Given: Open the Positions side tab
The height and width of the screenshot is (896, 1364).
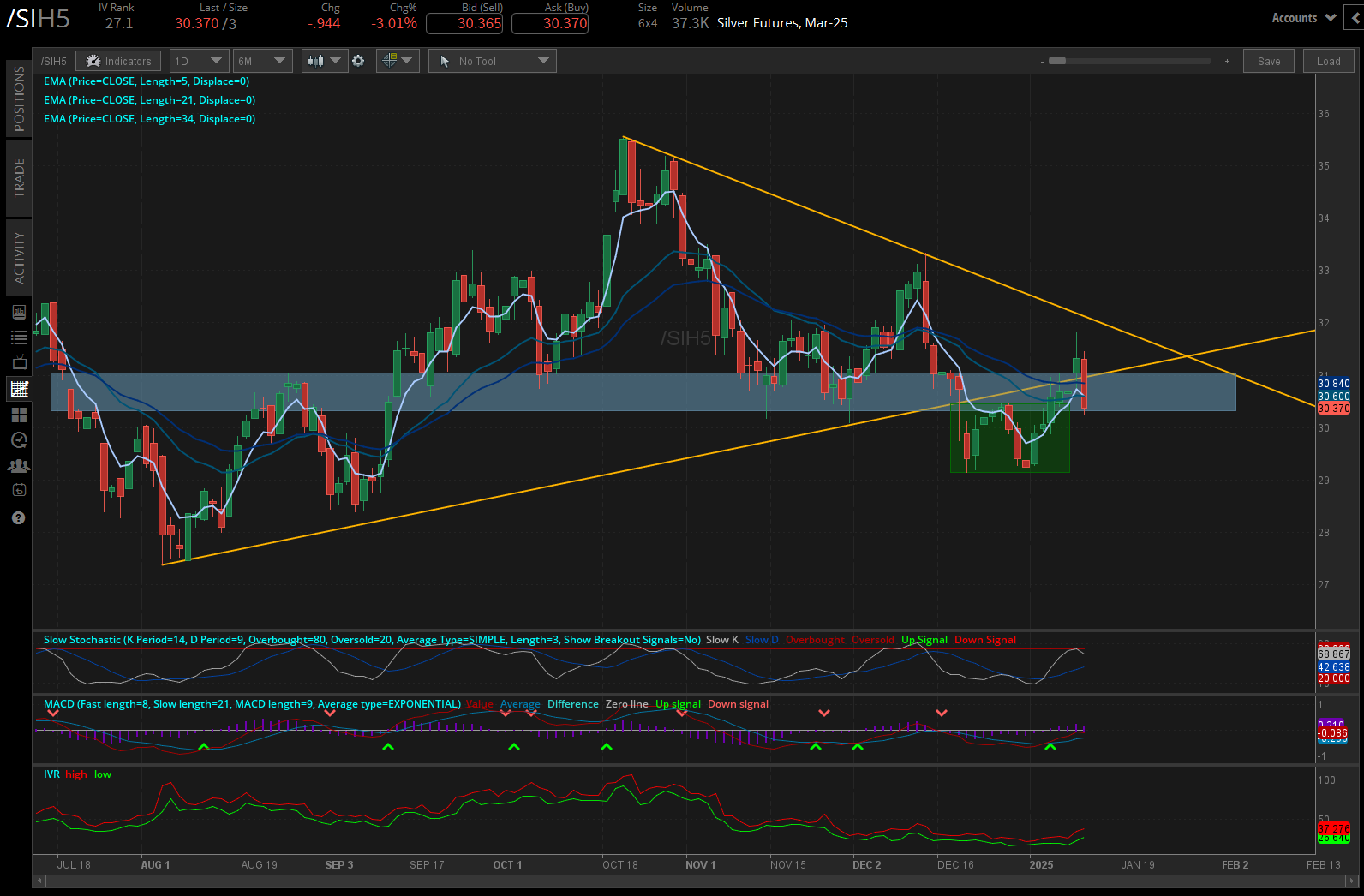Looking at the screenshot, I should click(19, 99).
